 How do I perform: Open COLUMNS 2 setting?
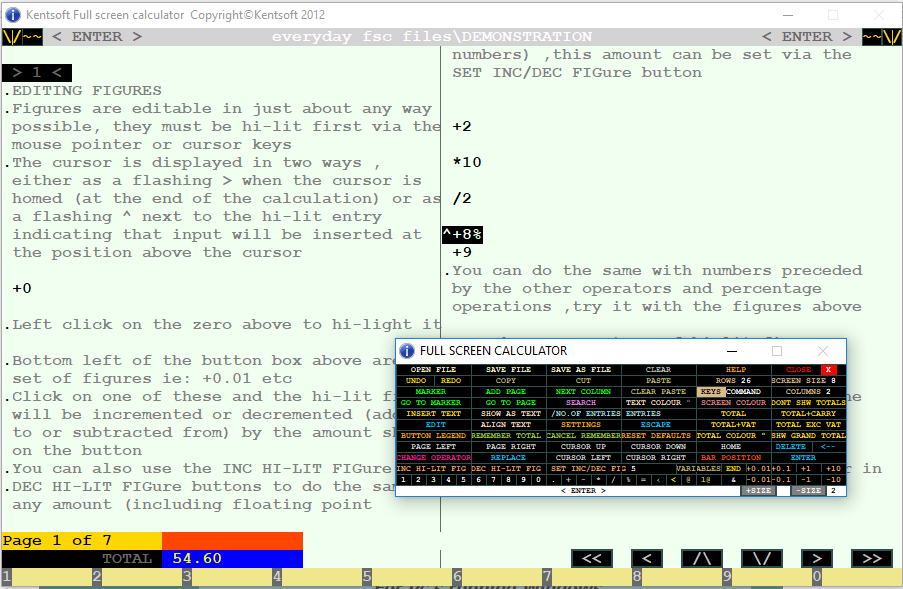[809, 392]
